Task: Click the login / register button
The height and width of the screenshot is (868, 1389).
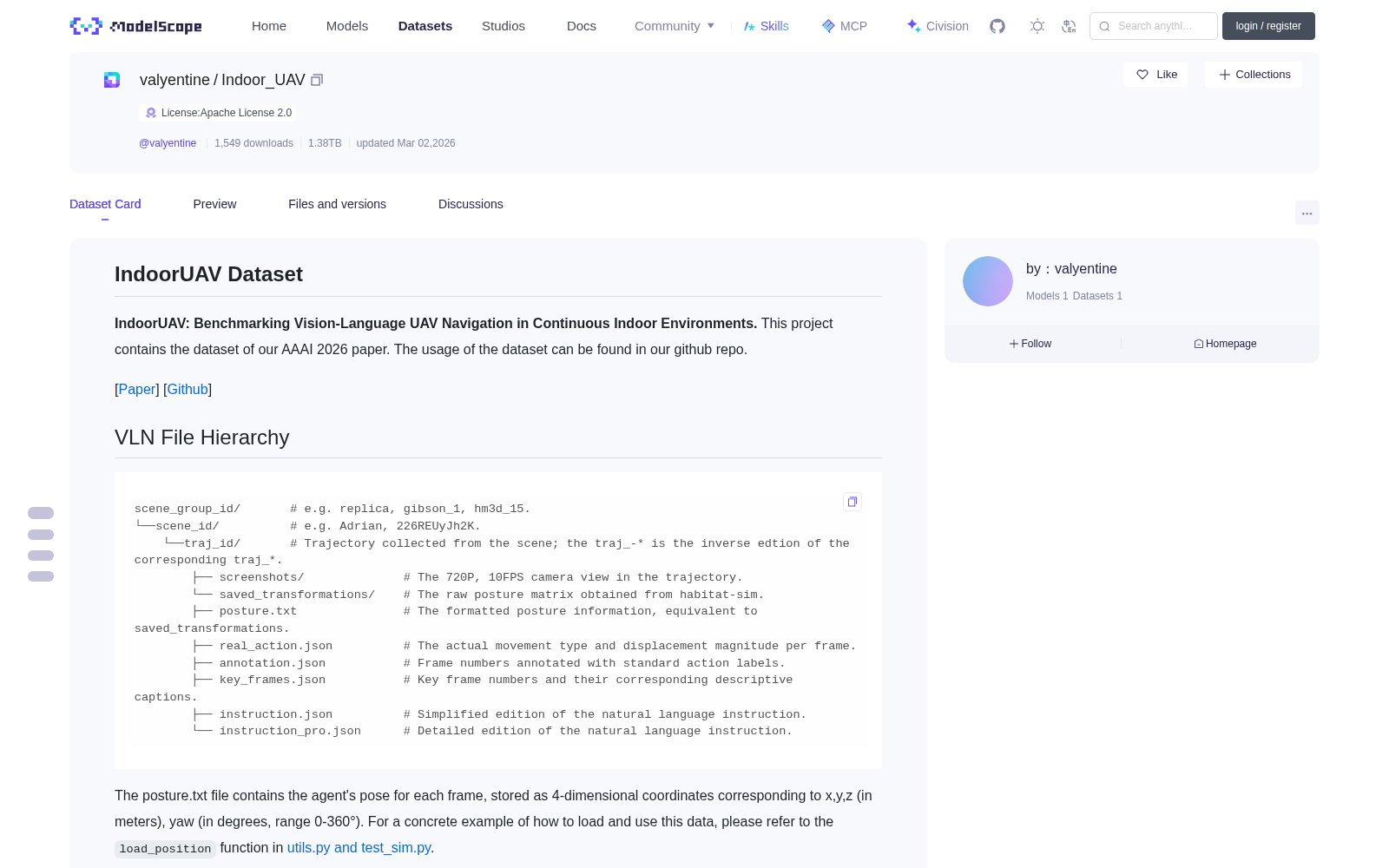Action: tap(1268, 26)
